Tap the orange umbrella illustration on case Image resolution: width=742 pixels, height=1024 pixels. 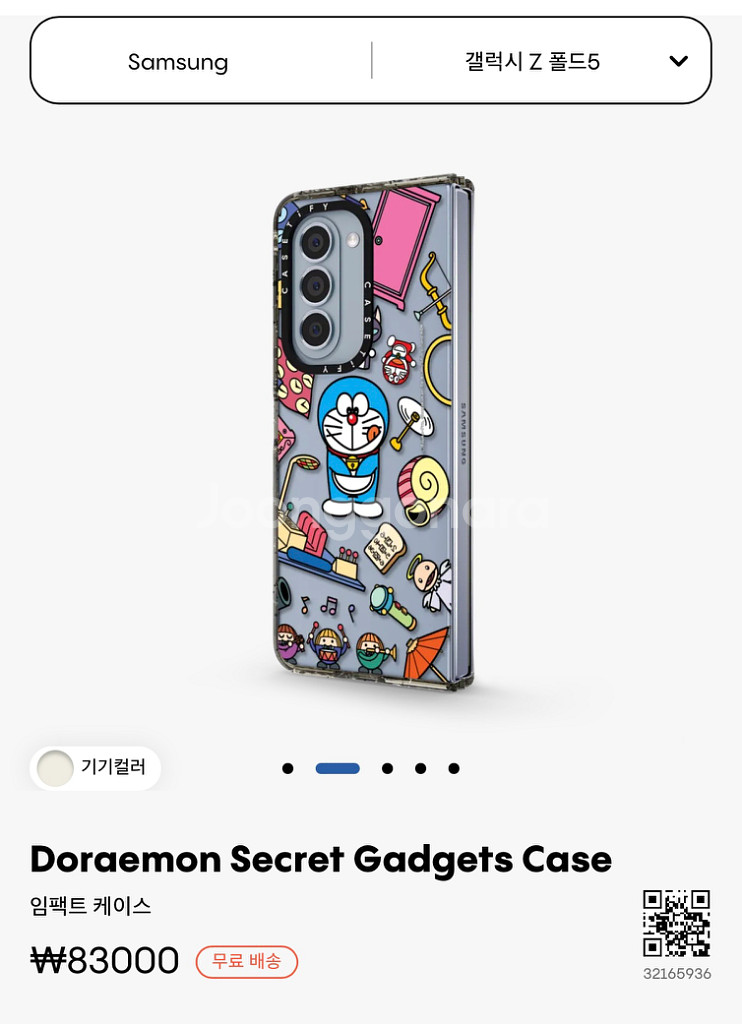pyautogui.click(x=428, y=654)
